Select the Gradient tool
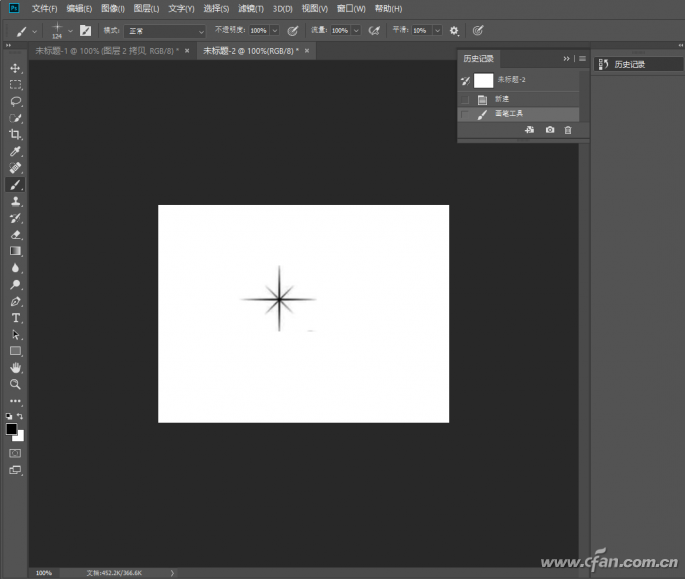 pyautogui.click(x=15, y=251)
